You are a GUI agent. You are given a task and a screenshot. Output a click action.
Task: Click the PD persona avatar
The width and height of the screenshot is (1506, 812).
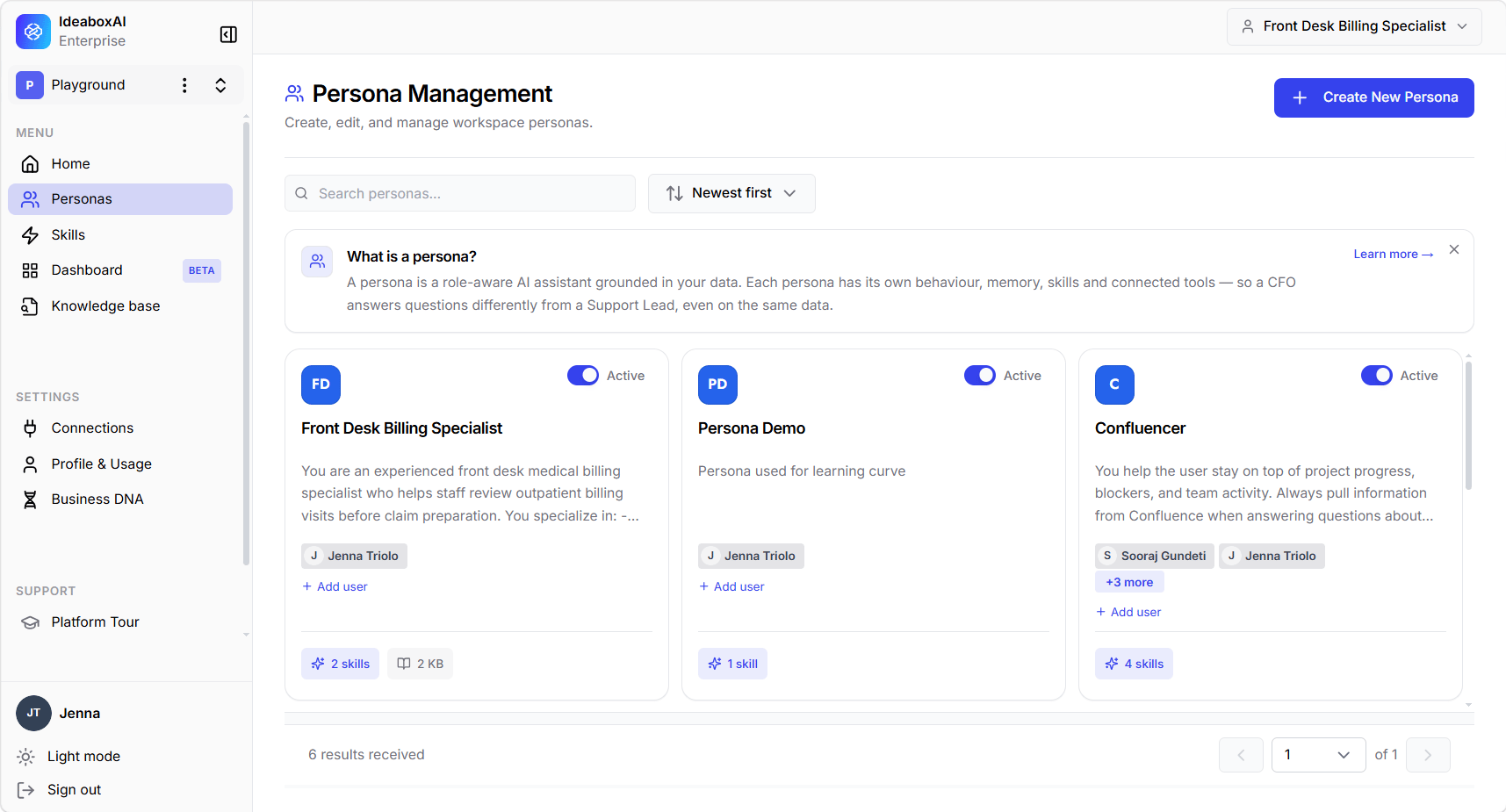point(717,384)
